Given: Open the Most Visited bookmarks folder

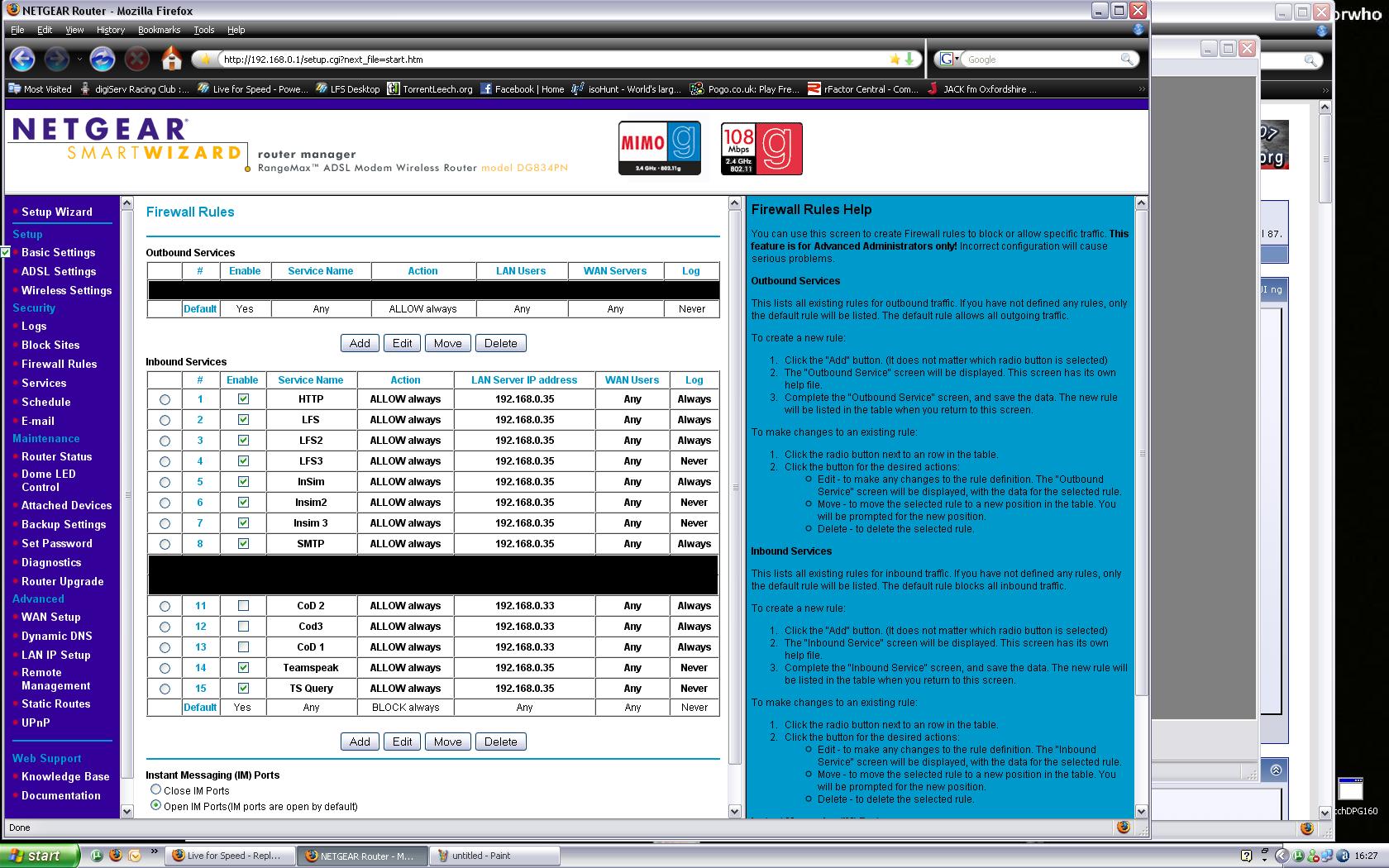Looking at the screenshot, I should (x=40, y=89).
